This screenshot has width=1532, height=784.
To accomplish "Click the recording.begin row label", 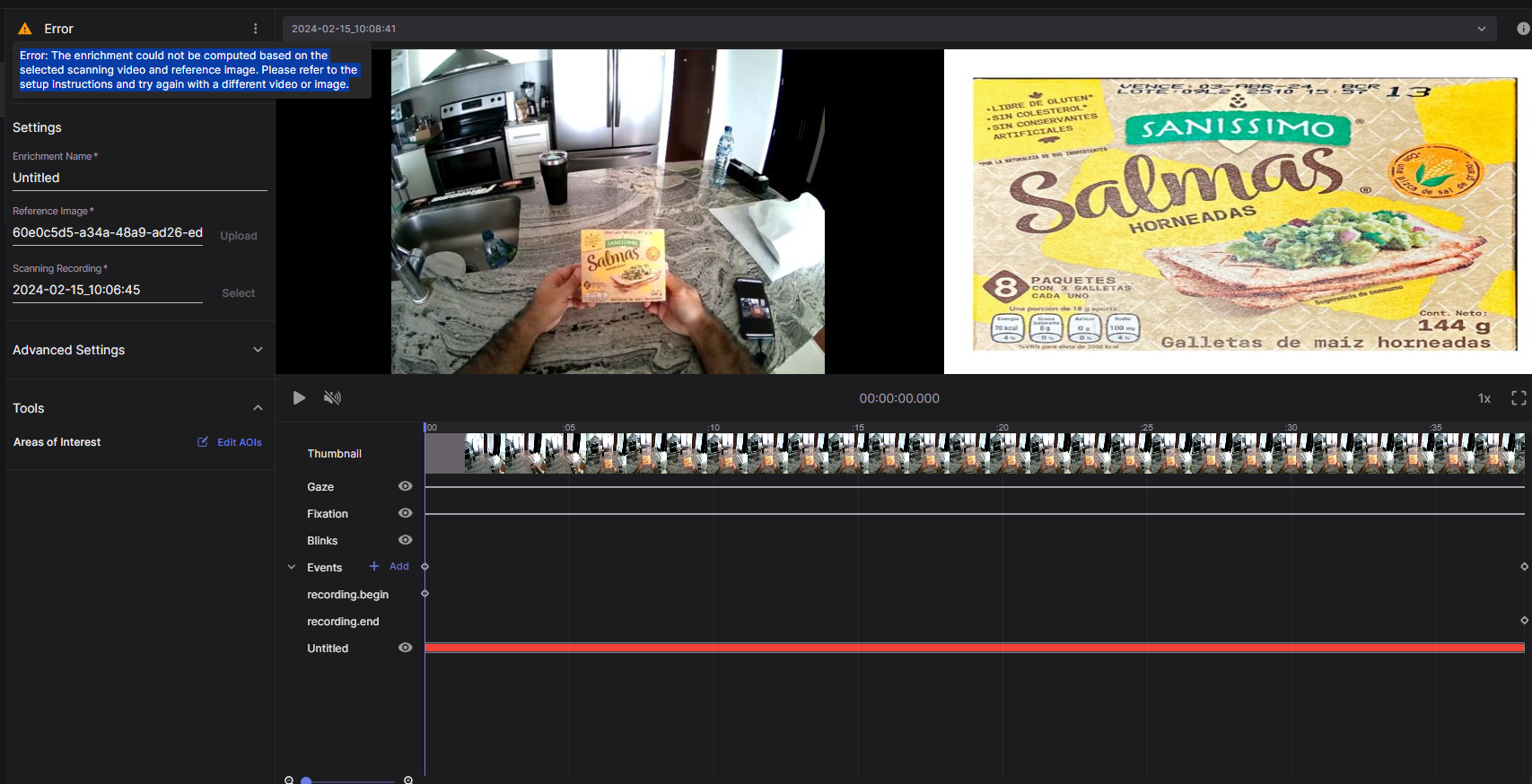I will click(348, 595).
